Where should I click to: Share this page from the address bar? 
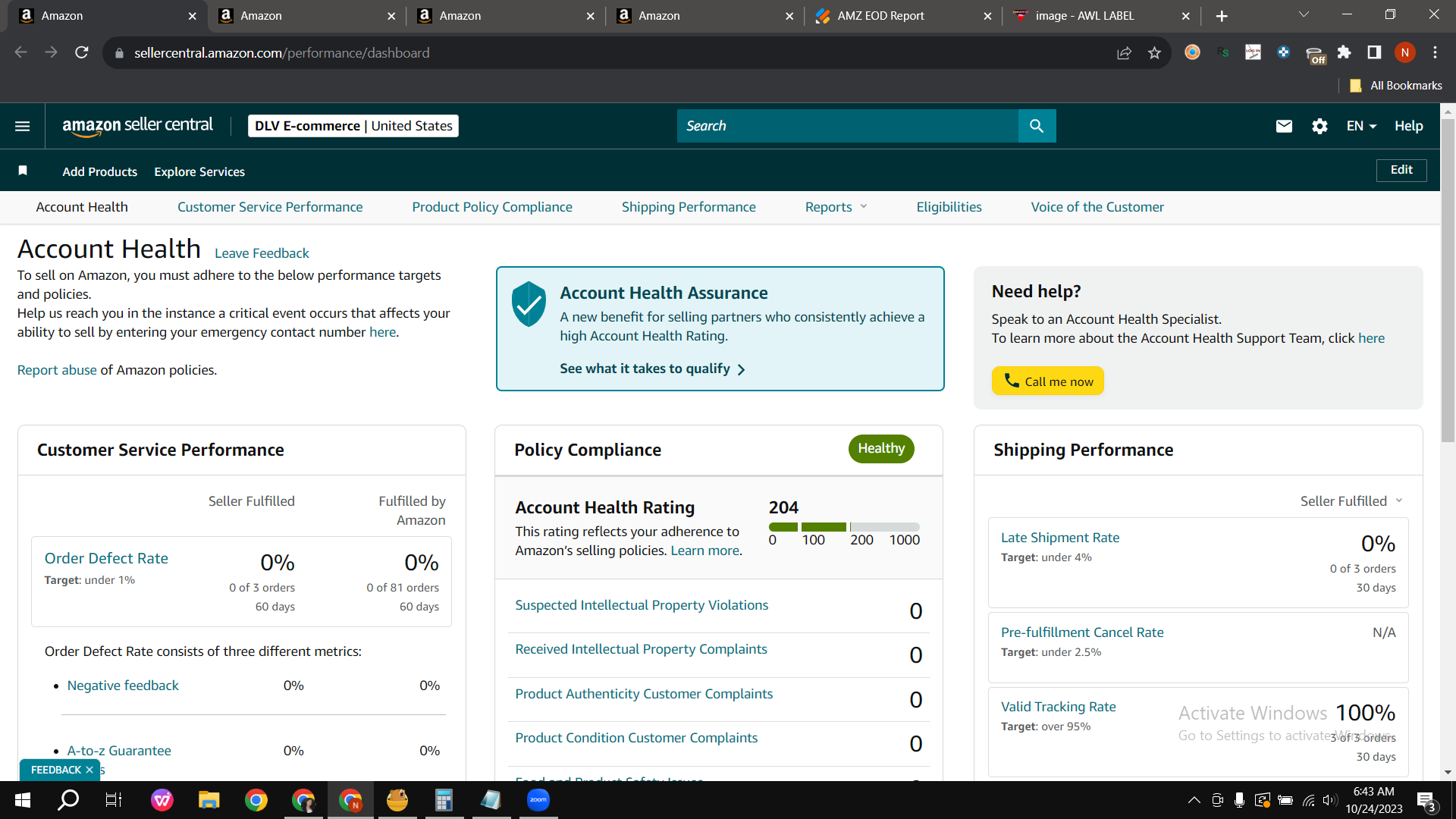click(1124, 52)
